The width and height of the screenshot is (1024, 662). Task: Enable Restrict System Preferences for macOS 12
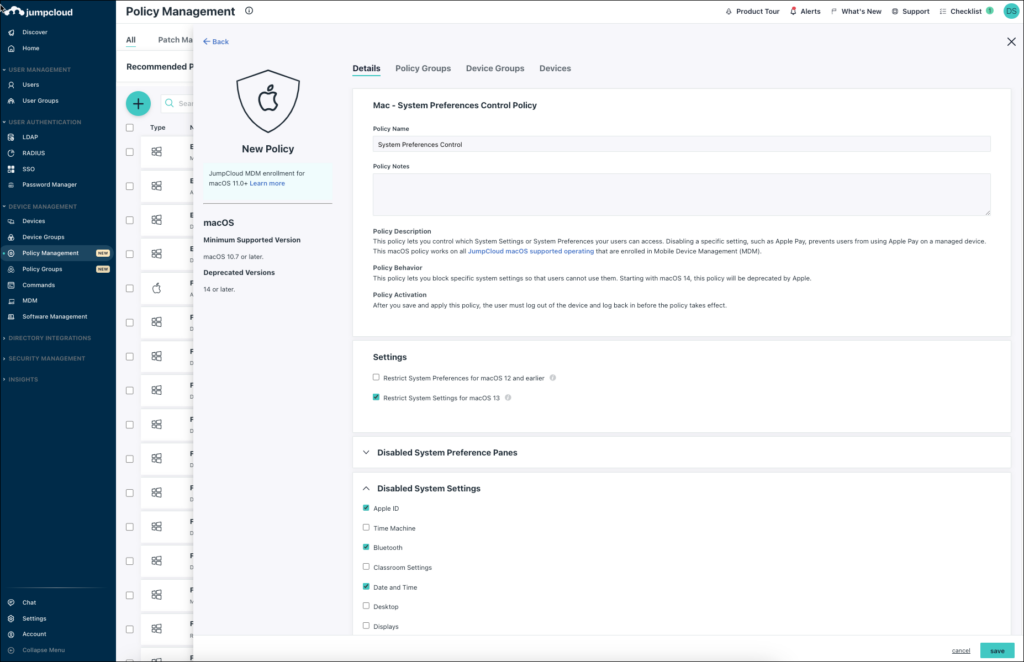(376, 378)
